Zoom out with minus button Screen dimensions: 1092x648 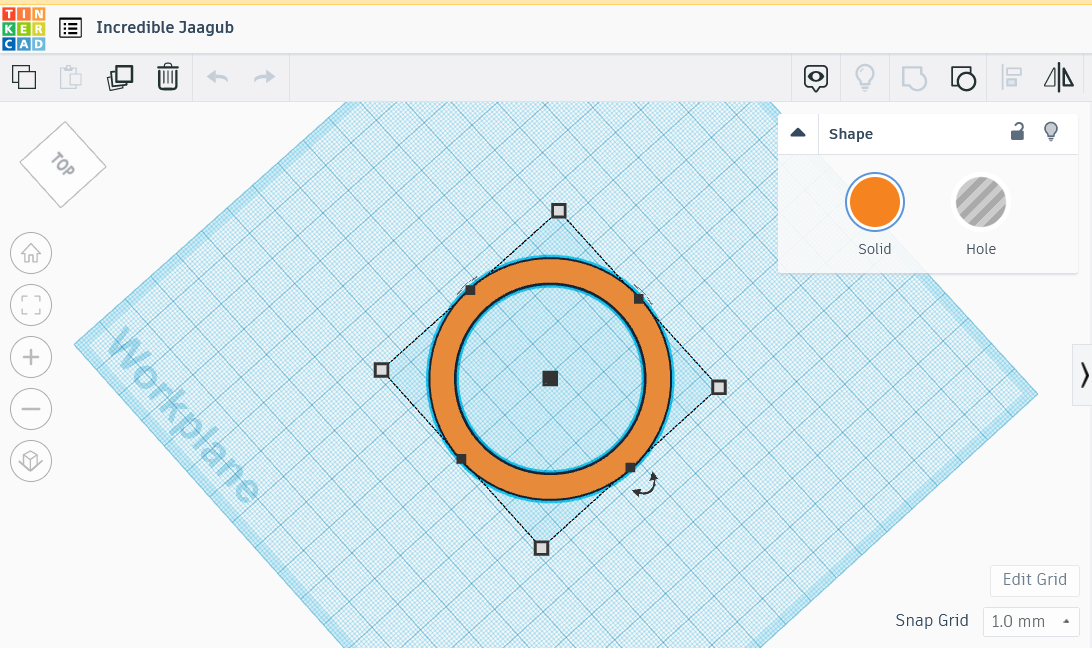[x=31, y=409]
